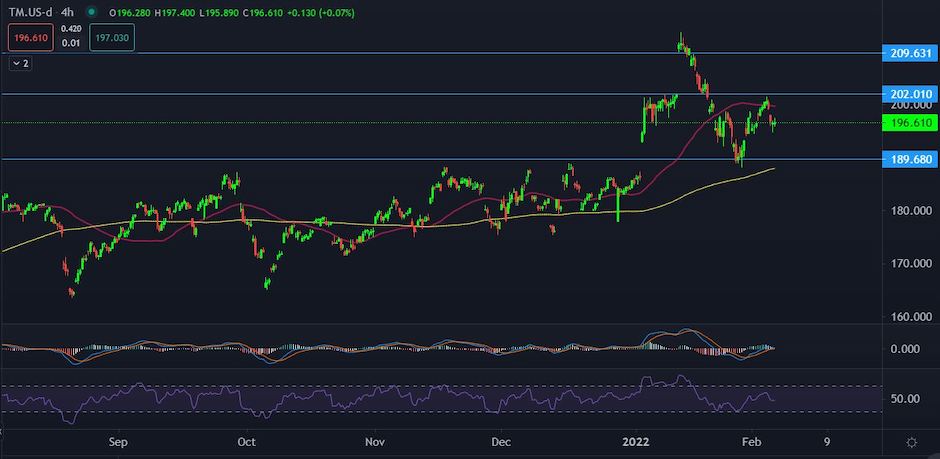Click the green 196.610 current price label
Image resolution: width=940 pixels, height=459 pixels.
pyautogui.click(x=909, y=122)
